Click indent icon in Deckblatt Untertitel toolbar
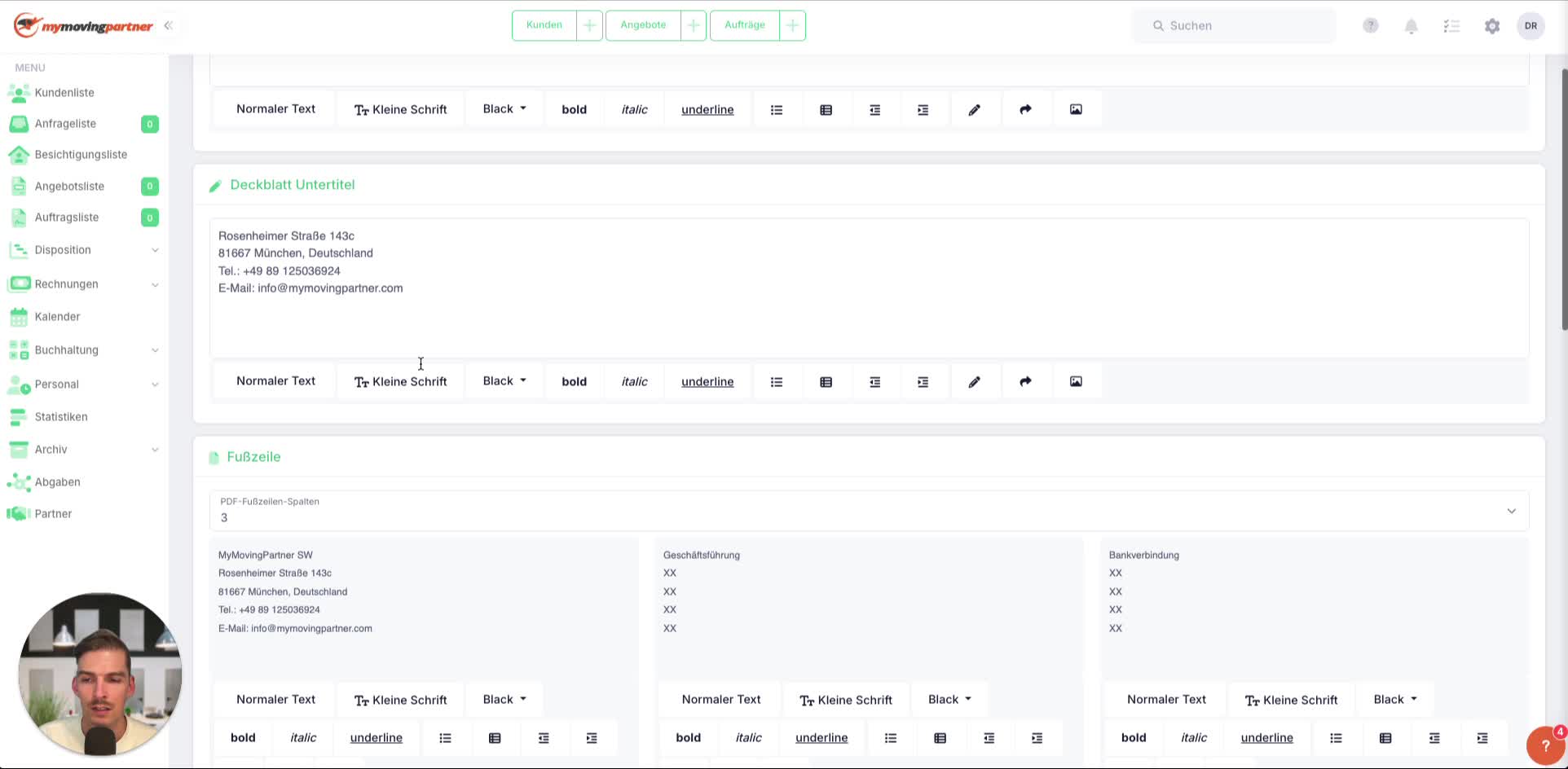 tap(923, 381)
